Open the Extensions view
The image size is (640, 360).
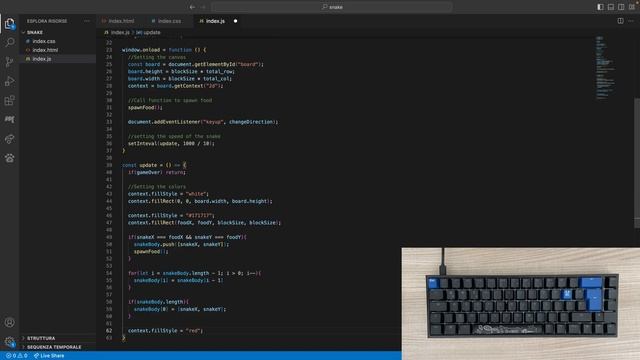coord(10,100)
